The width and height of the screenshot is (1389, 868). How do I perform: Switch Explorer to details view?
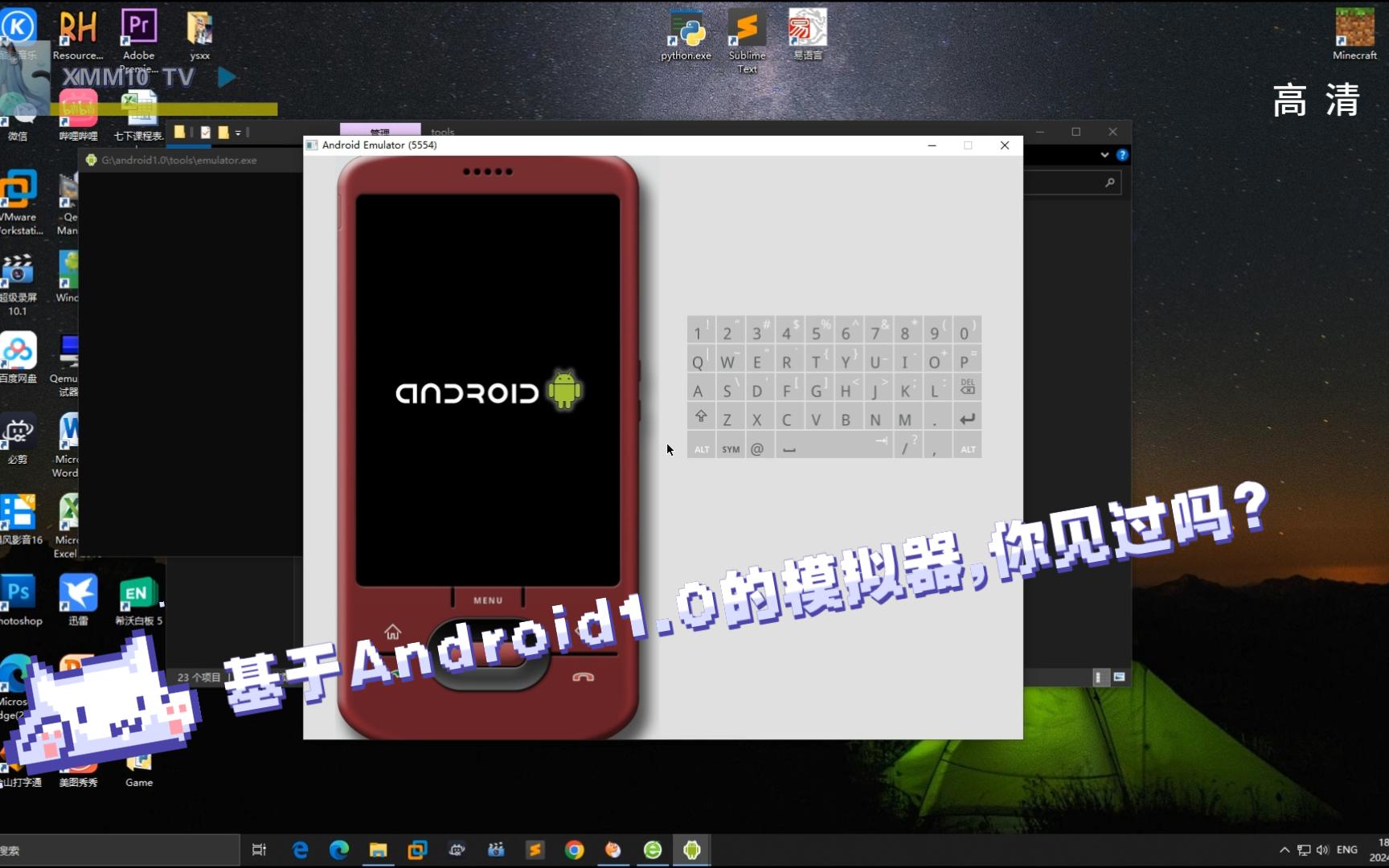tap(1101, 678)
